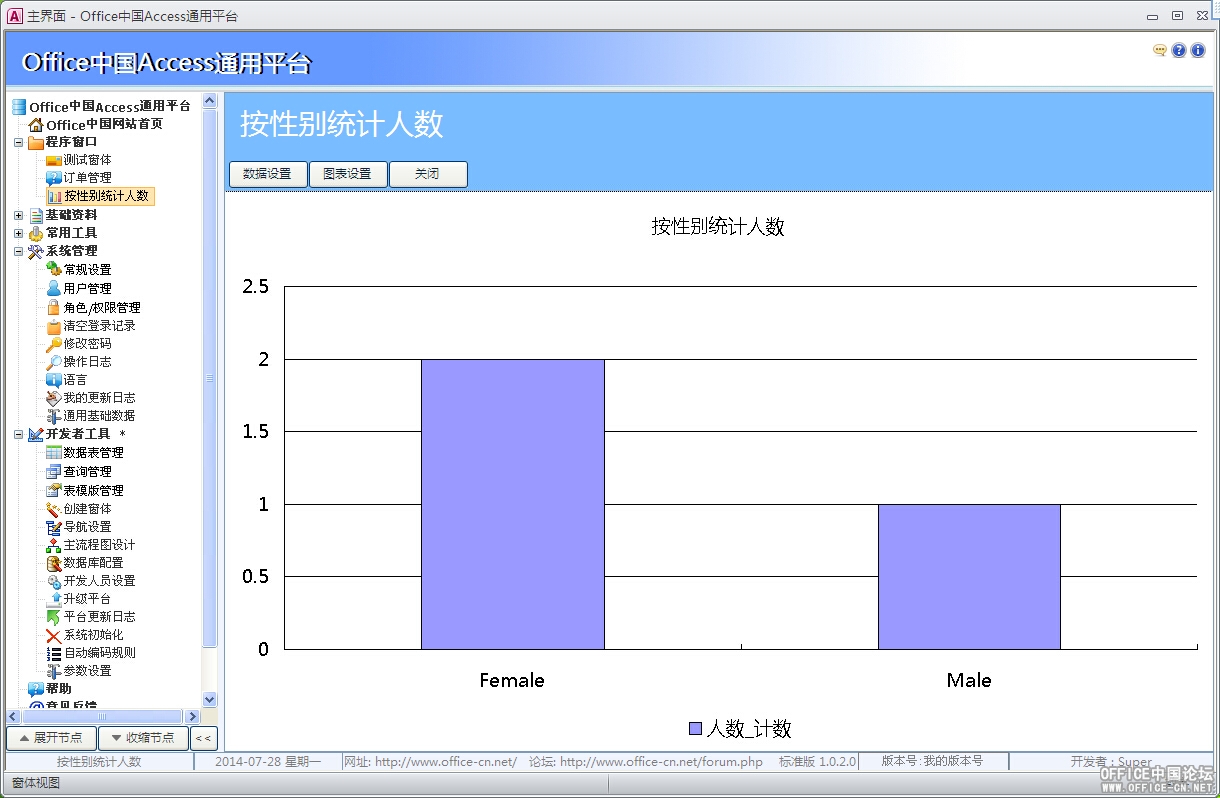Click the 2014-07-28 星期一 date in status bar
Viewport: 1220px width, 798px height.
[267, 762]
